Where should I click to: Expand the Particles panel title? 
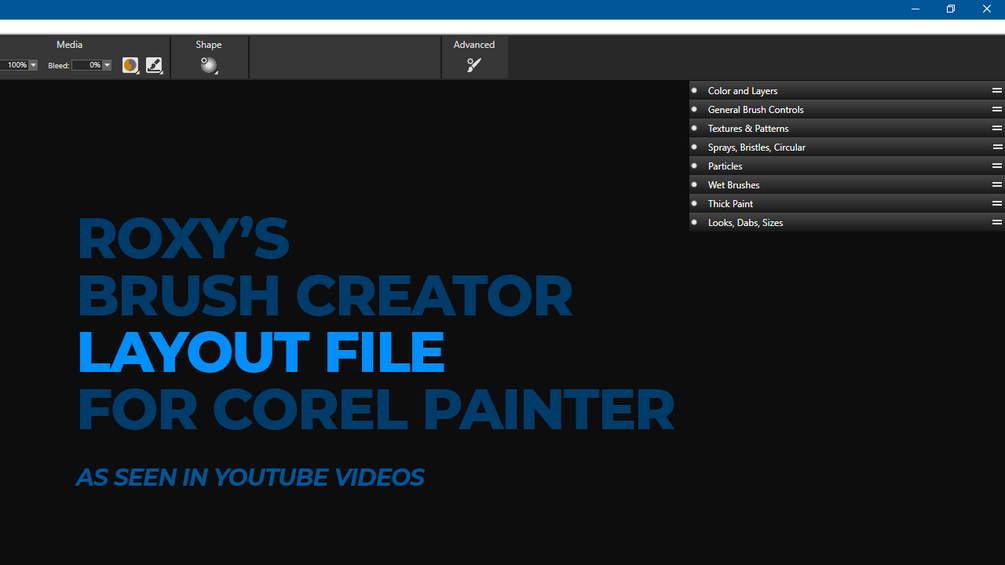[725, 166]
